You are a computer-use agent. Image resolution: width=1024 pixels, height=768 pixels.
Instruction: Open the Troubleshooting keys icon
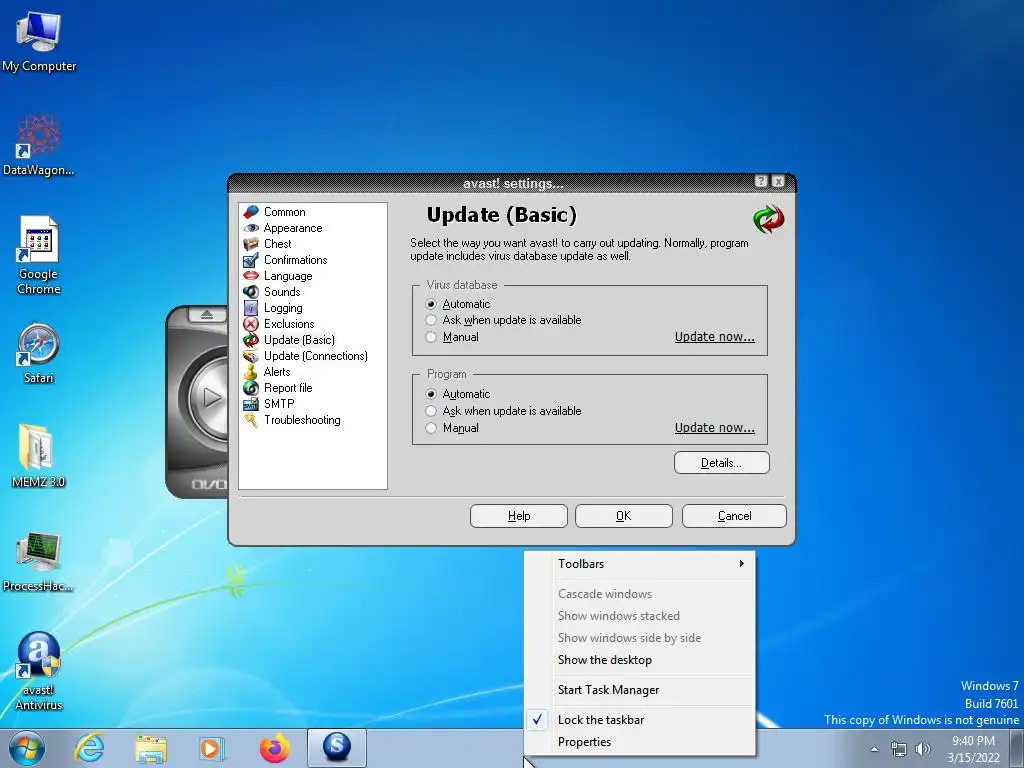pyautogui.click(x=251, y=420)
